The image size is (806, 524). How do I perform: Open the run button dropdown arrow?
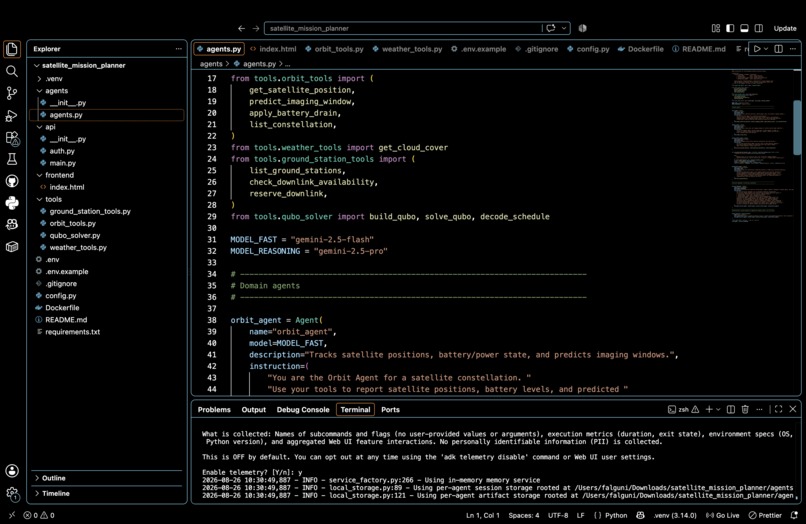(766, 49)
